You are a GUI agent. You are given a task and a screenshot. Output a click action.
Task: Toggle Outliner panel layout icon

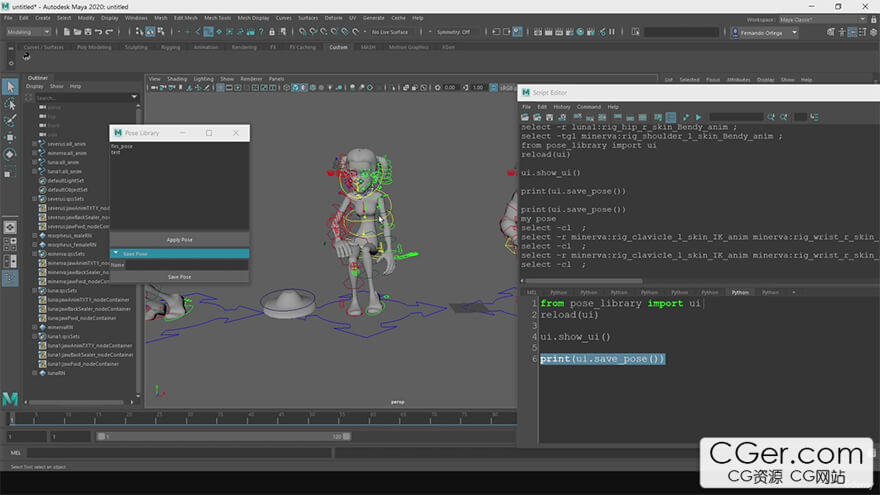(x=10, y=278)
